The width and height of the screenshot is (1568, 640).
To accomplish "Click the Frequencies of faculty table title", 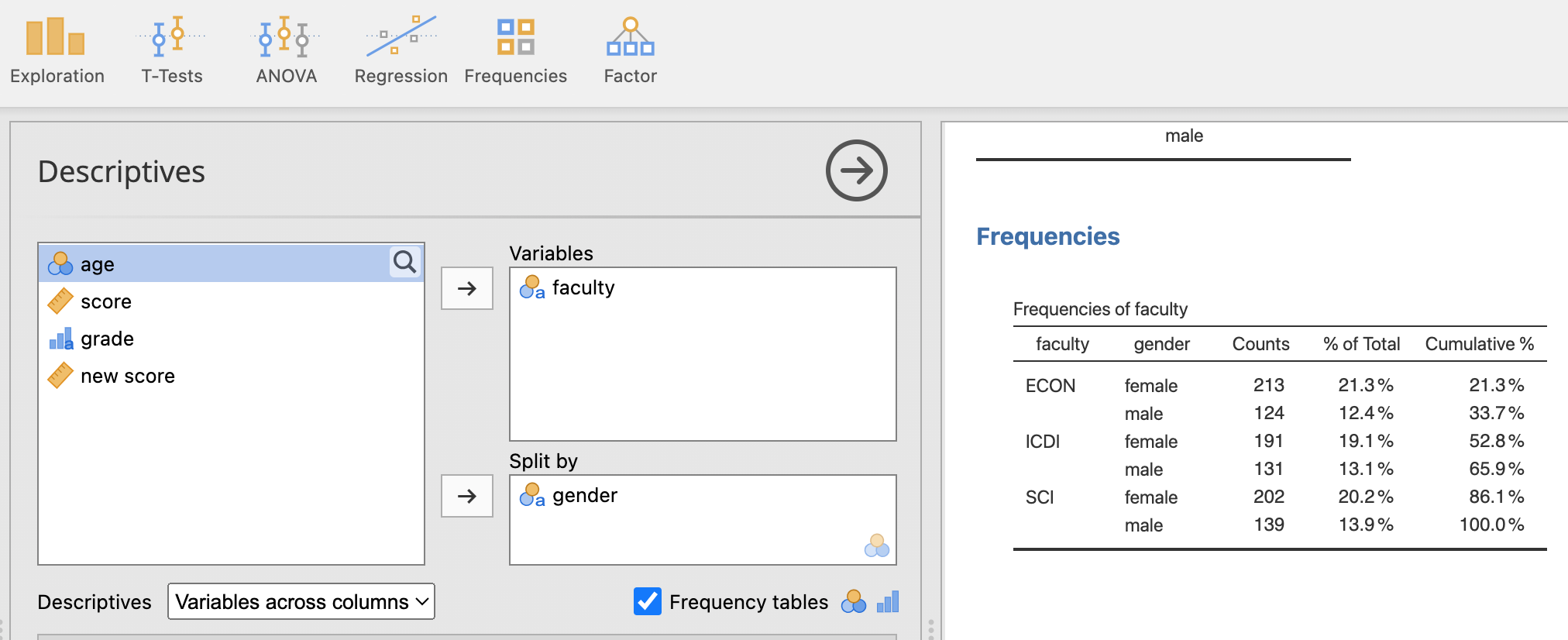I will (1100, 309).
